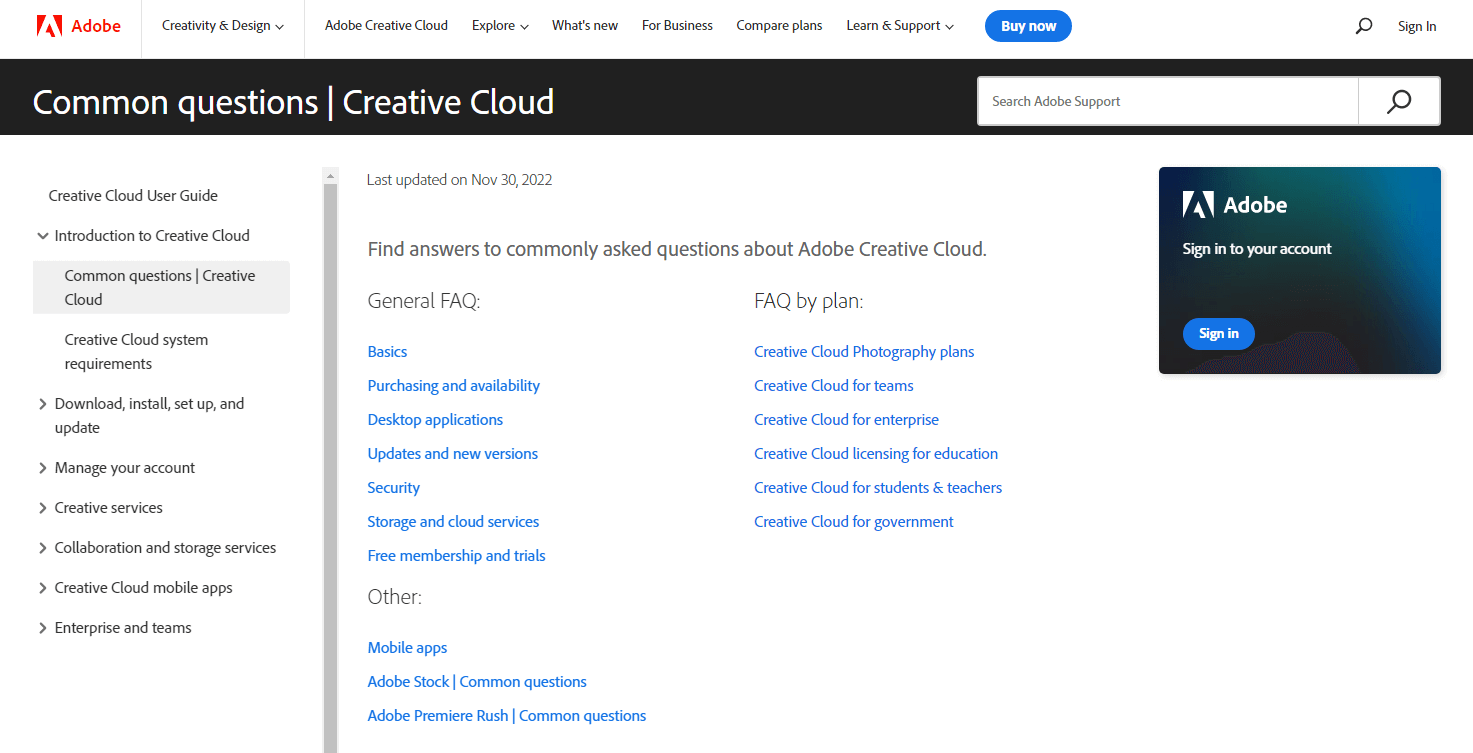Select What's new in the top navigation
The image size is (1473, 753).
584,26
